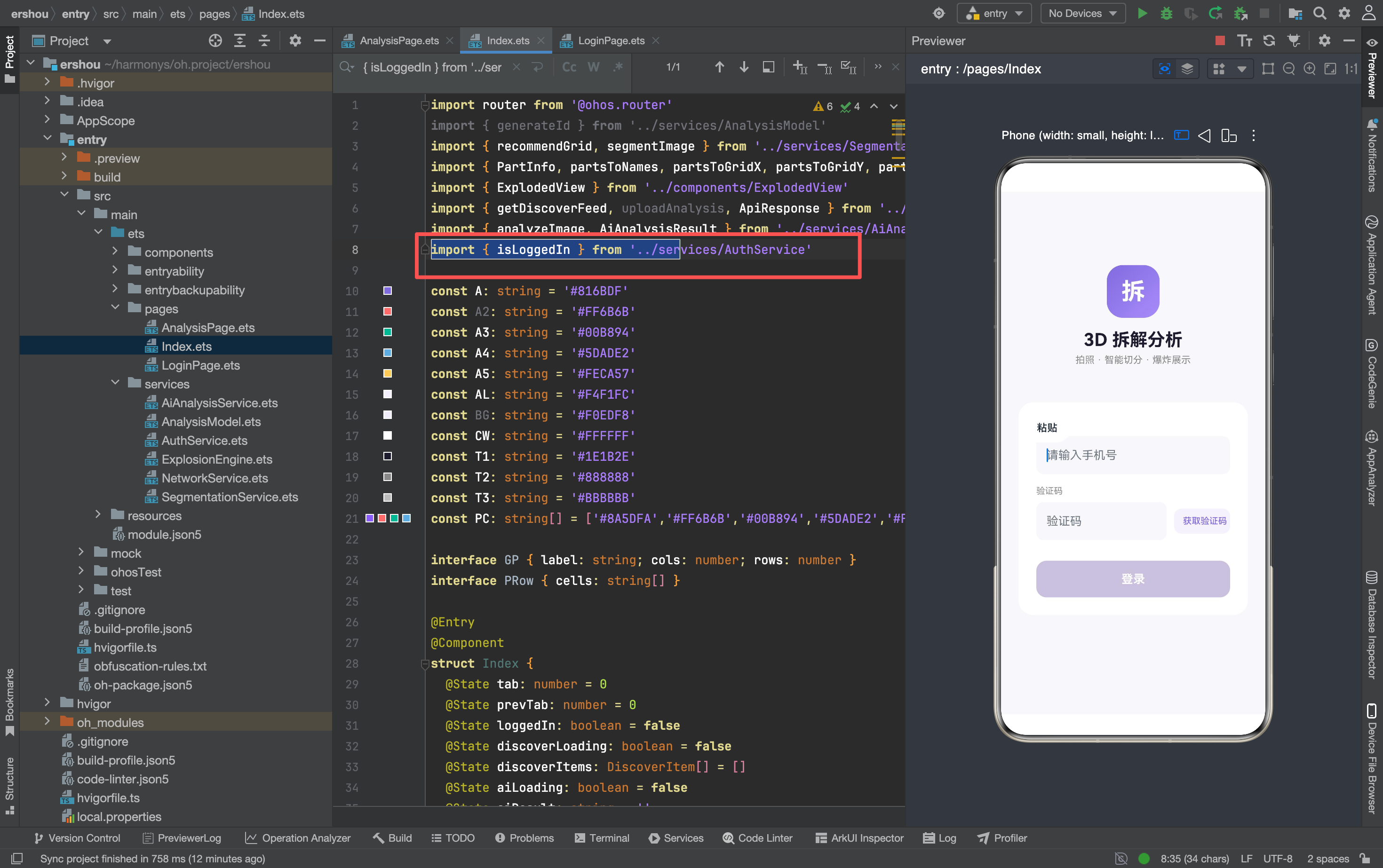Toggle search in selection only icon

point(769,67)
